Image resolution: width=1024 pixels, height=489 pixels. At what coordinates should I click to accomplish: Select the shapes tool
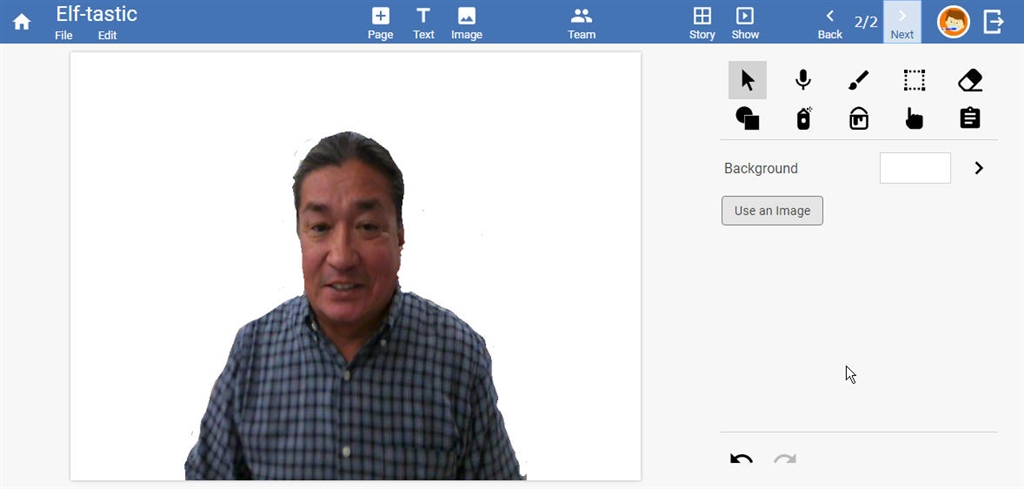[x=748, y=118]
